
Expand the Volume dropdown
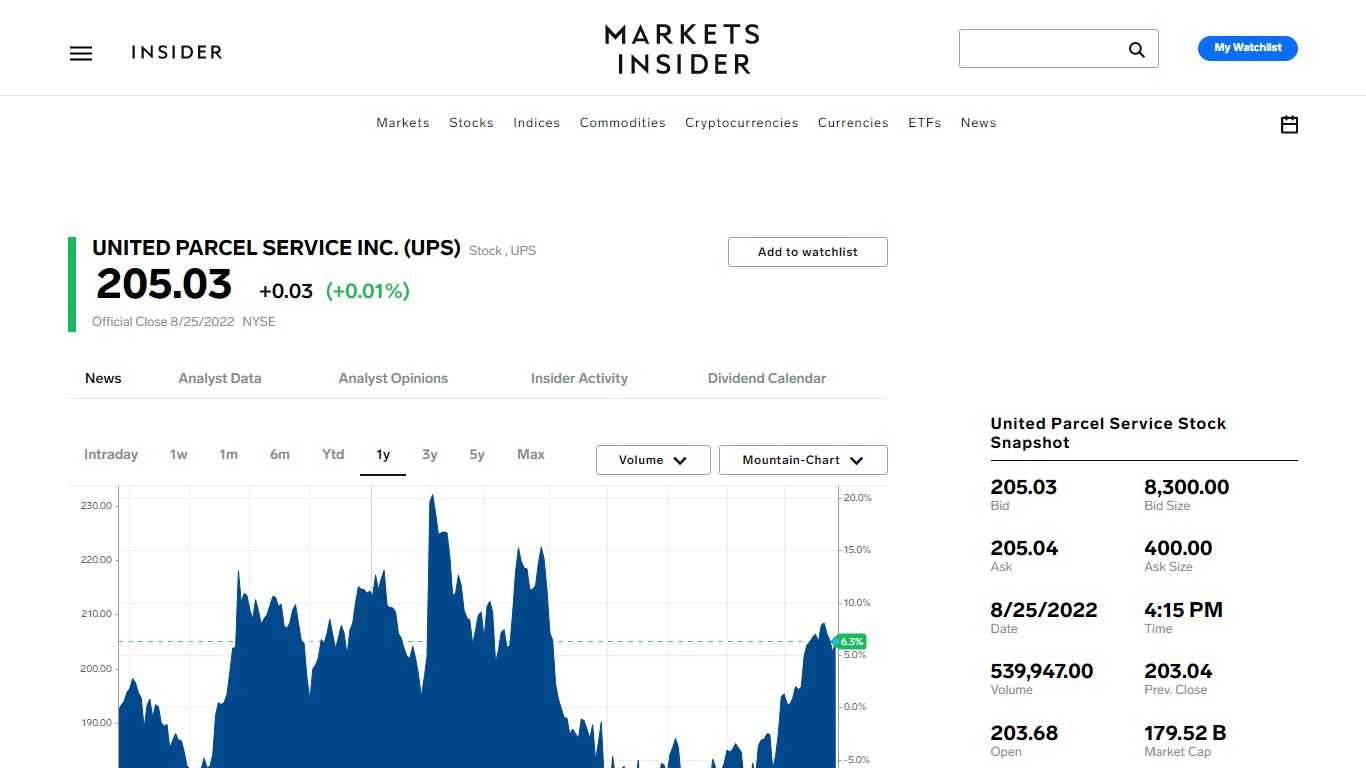click(653, 460)
